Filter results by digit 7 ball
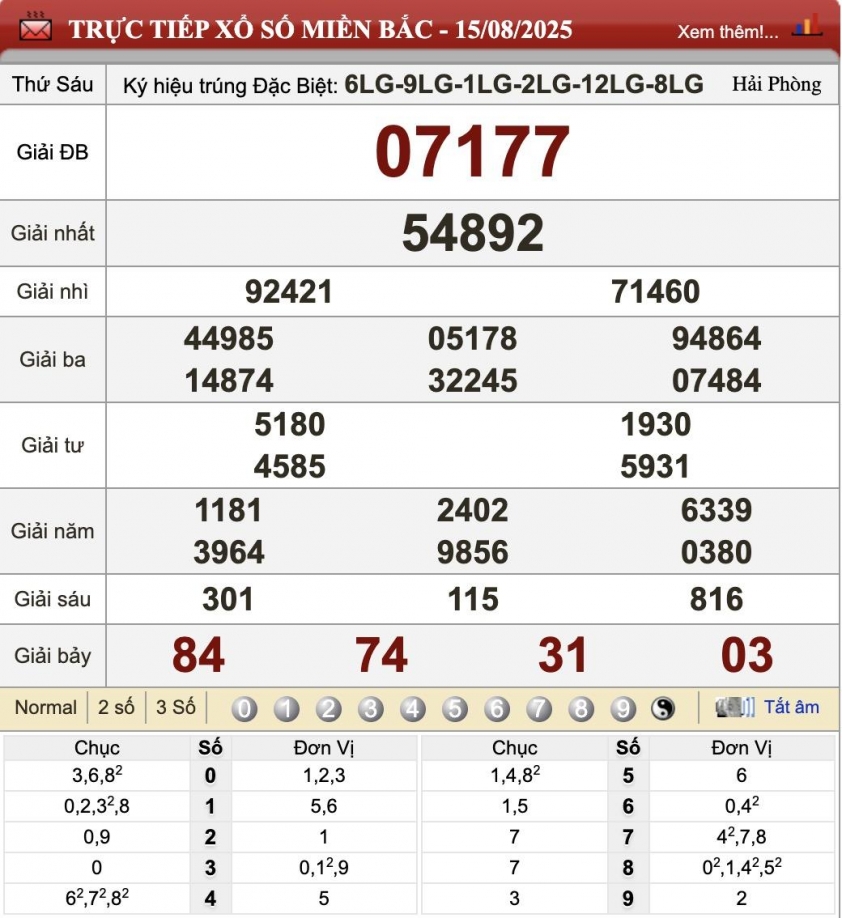Image resolution: width=842 pixels, height=918 pixels. [x=539, y=709]
